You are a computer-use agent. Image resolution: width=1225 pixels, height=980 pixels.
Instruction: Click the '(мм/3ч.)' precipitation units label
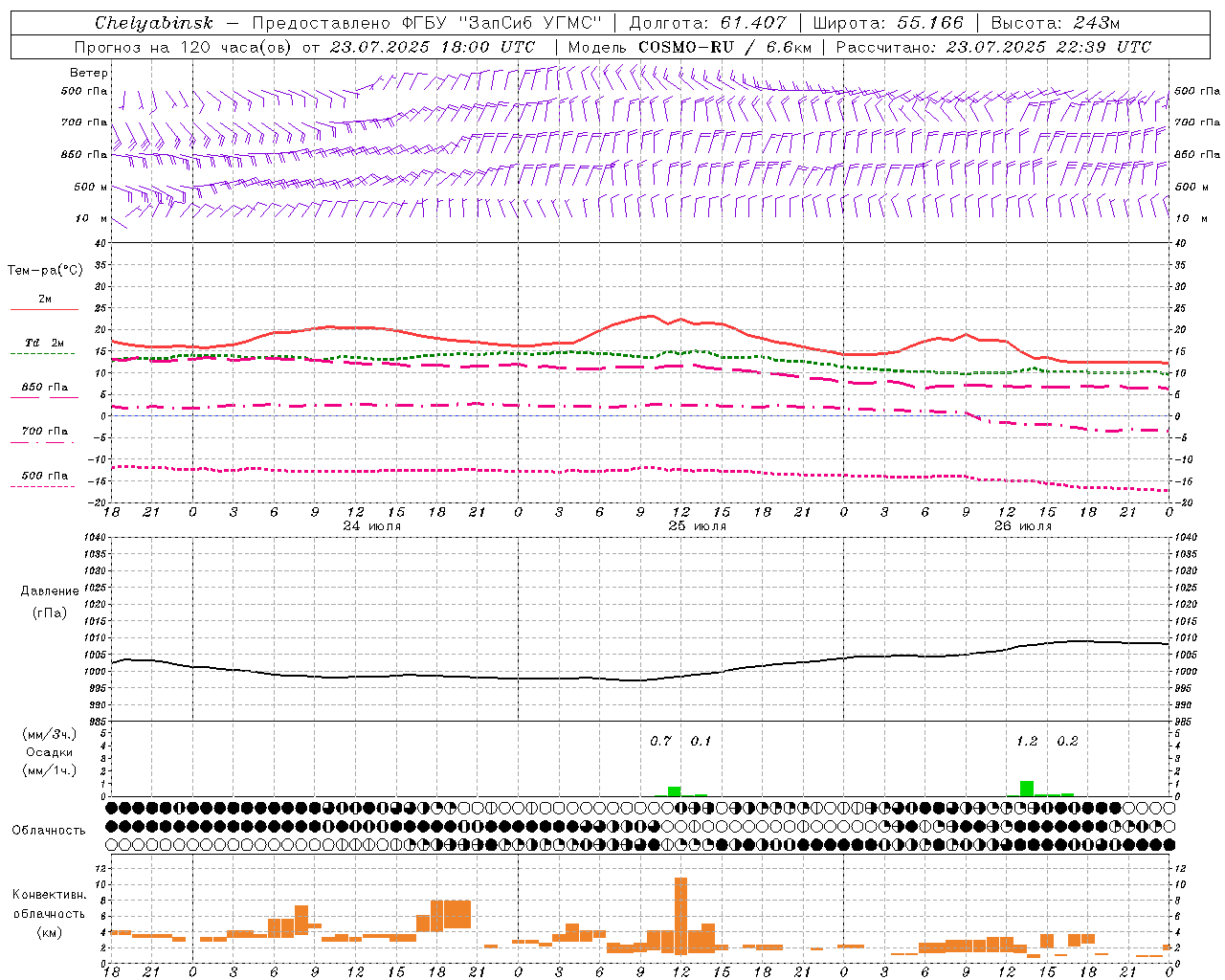[50, 734]
